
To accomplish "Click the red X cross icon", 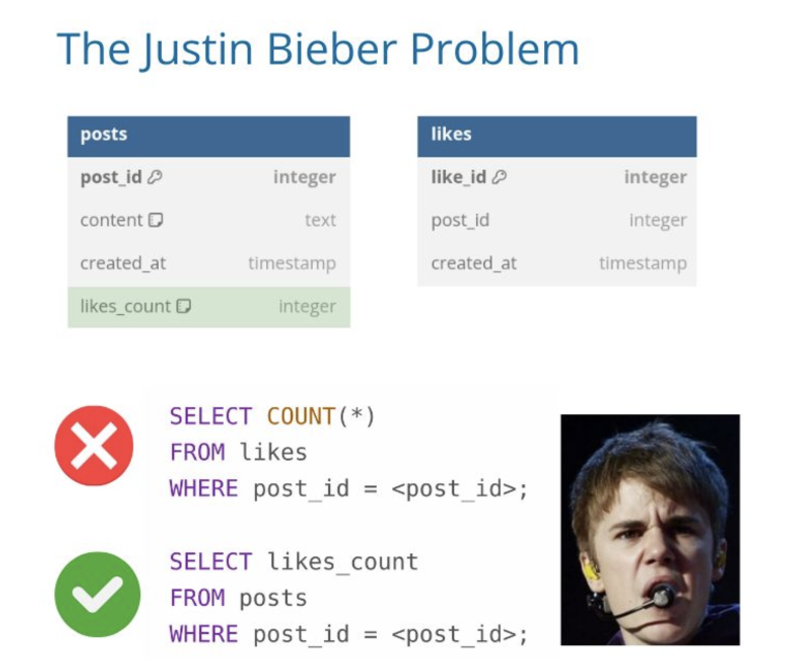I will point(94,446).
